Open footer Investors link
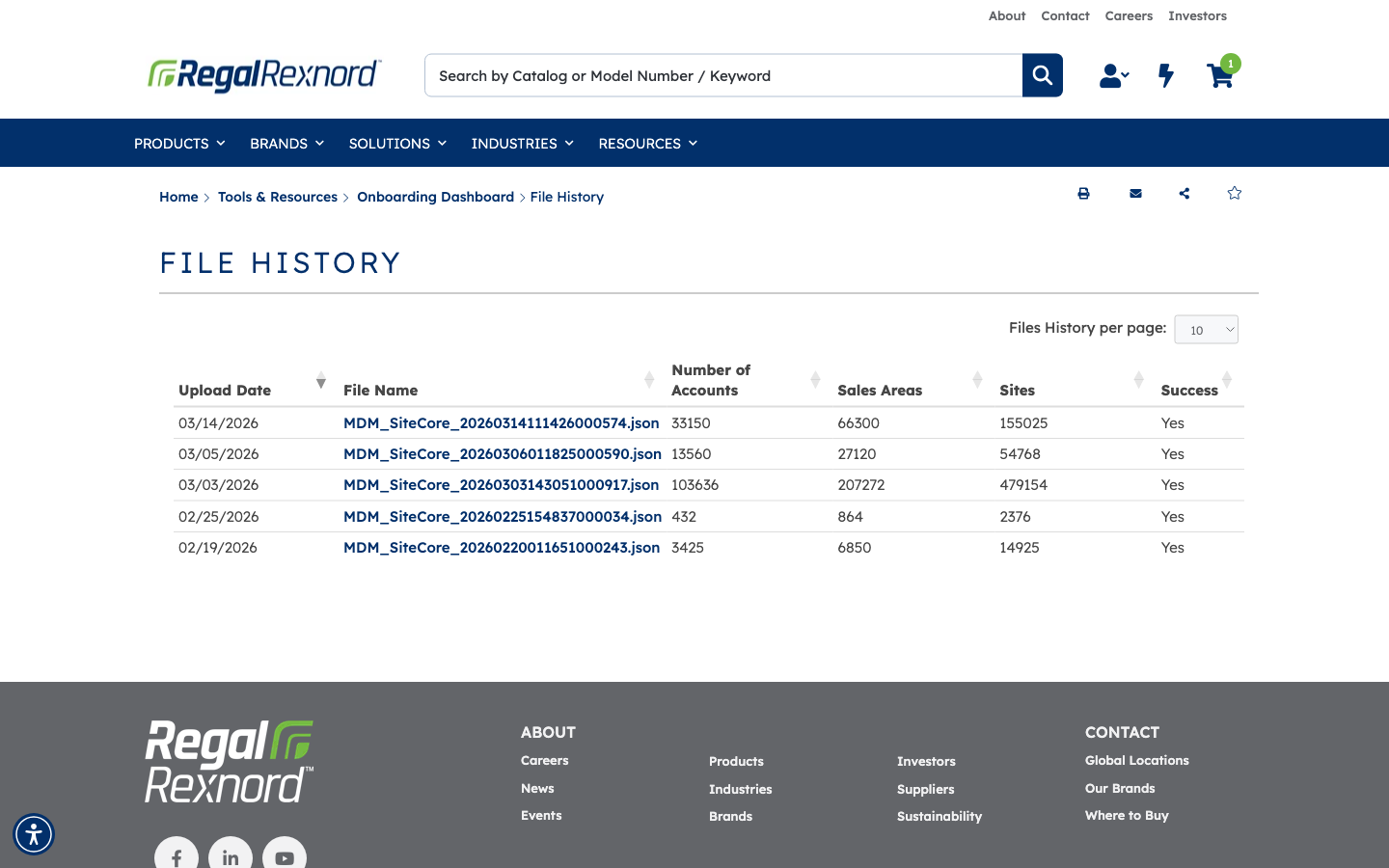The height and width of the screenshot is (868, 1389). [926, 762]
